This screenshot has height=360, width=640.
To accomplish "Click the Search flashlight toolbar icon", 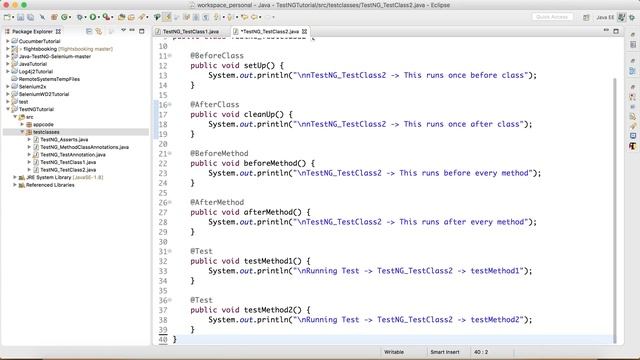I will (x=142, y=17).
